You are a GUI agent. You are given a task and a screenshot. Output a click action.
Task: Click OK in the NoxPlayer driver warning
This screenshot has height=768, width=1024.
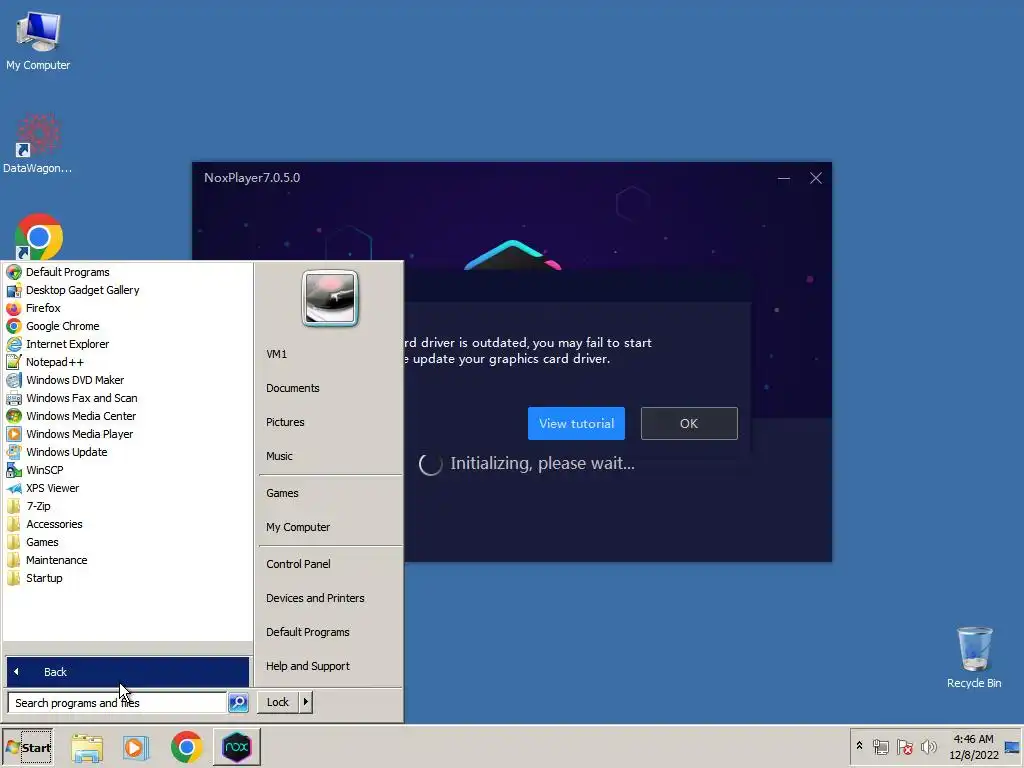[x=689, y=423]
